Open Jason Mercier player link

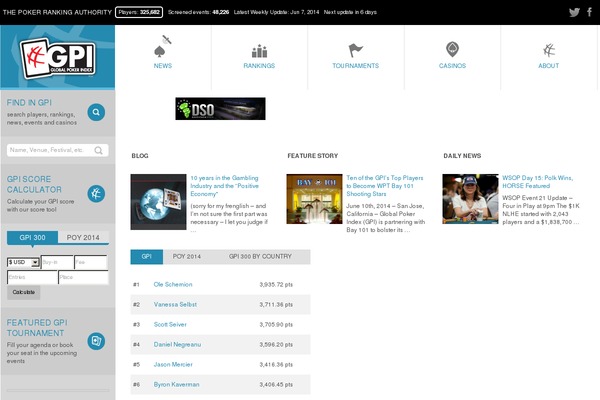click(x=173, y=364)
